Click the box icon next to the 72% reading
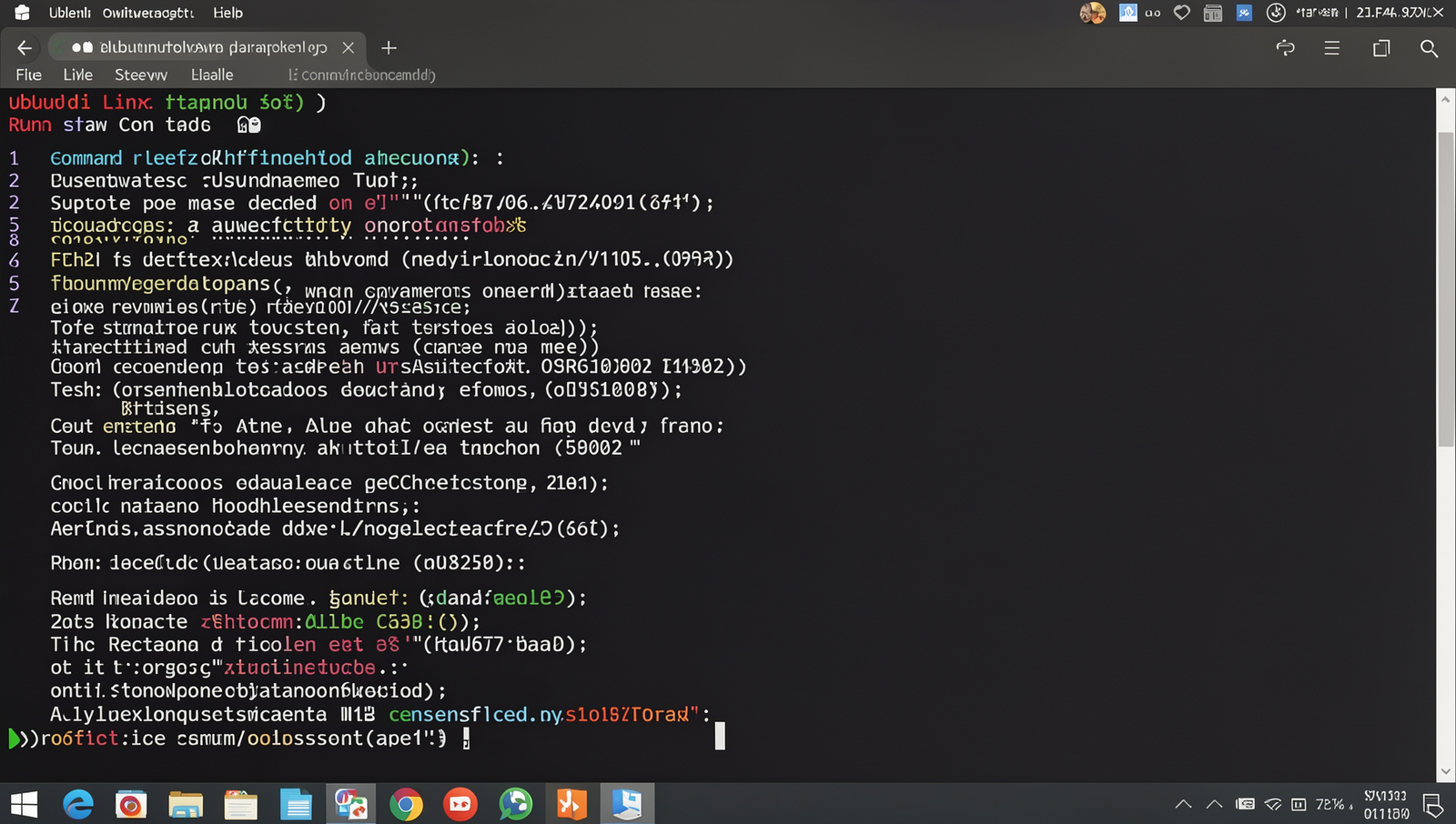 1299,804
